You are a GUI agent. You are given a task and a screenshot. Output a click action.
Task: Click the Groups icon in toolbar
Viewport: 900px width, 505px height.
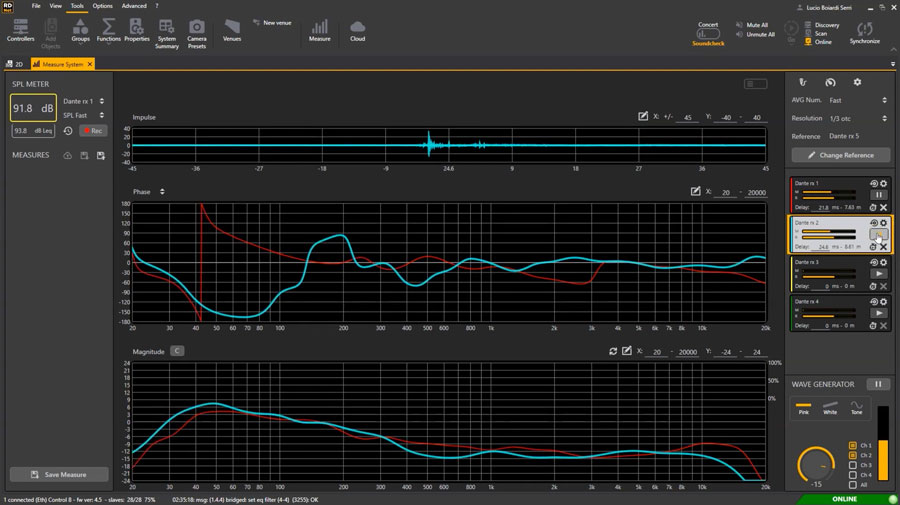(x=80, y=30)
